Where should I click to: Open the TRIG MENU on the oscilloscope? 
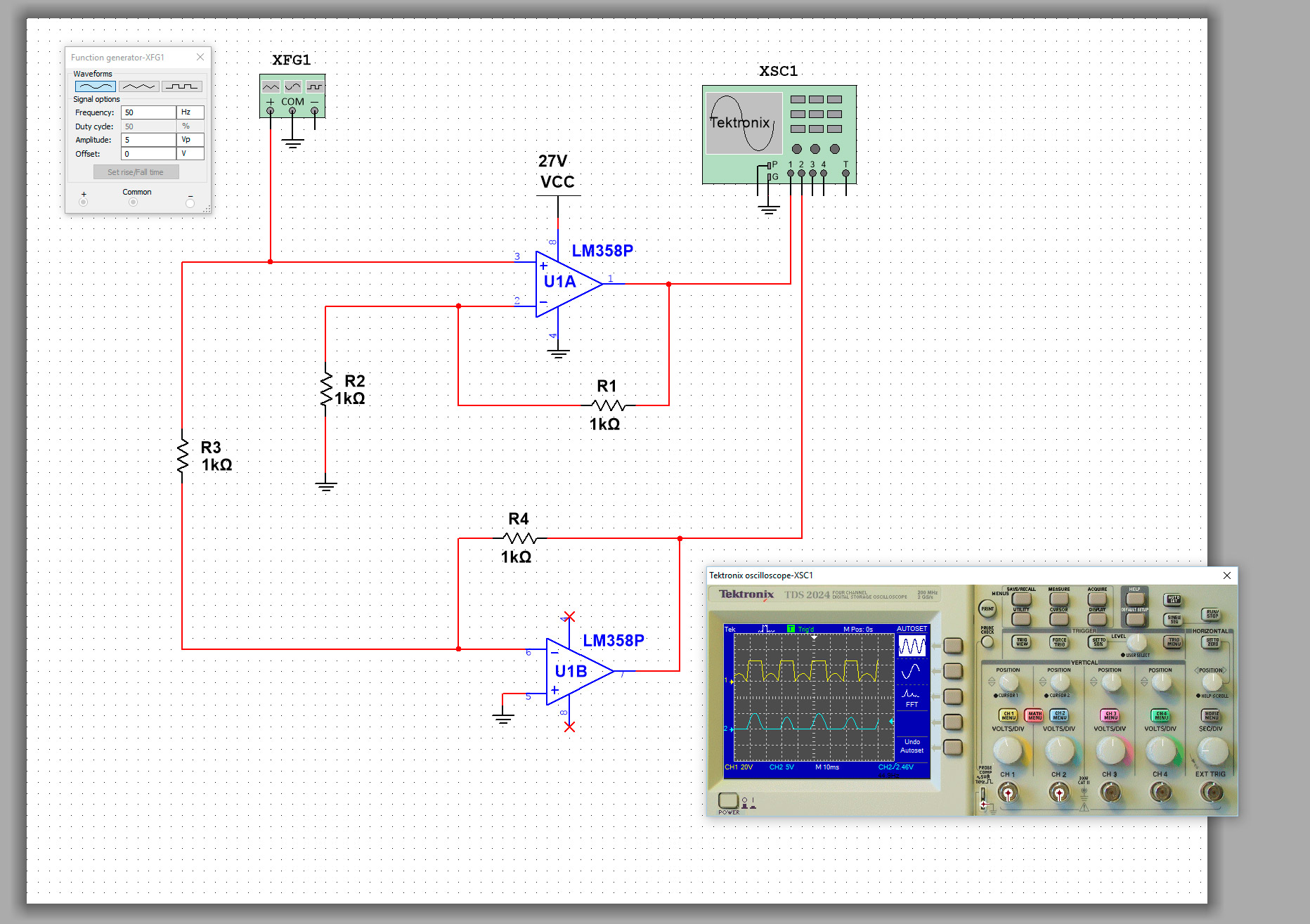click(x=1173, y=642)
